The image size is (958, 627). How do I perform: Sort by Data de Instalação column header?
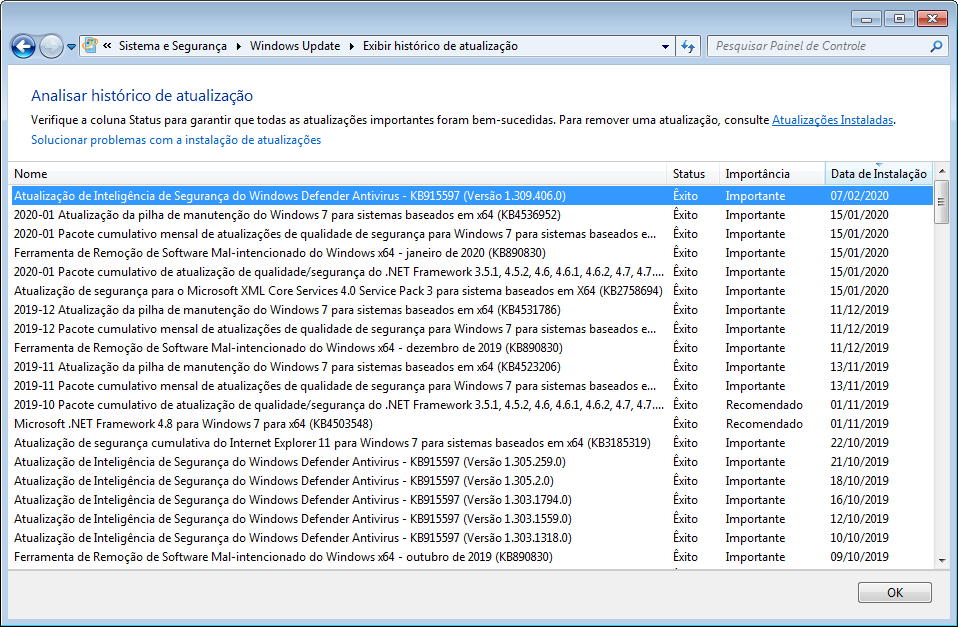click(879, 174)
